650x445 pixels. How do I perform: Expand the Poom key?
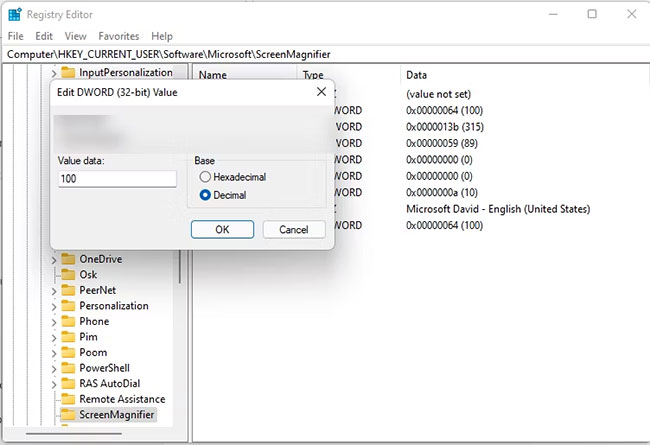[54, 354]
